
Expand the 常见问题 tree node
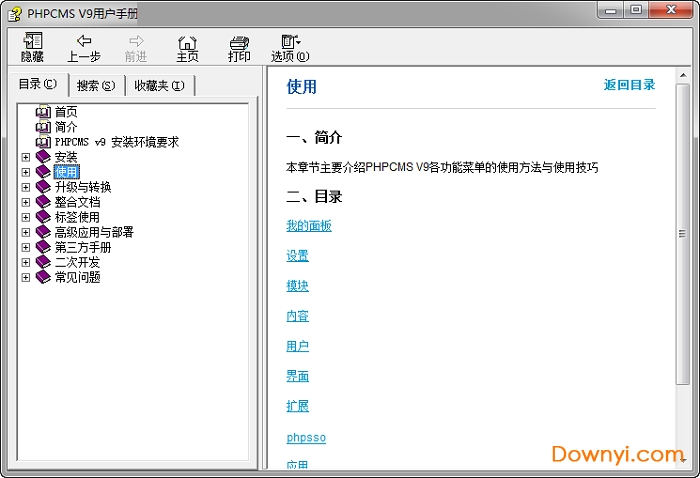25,277
